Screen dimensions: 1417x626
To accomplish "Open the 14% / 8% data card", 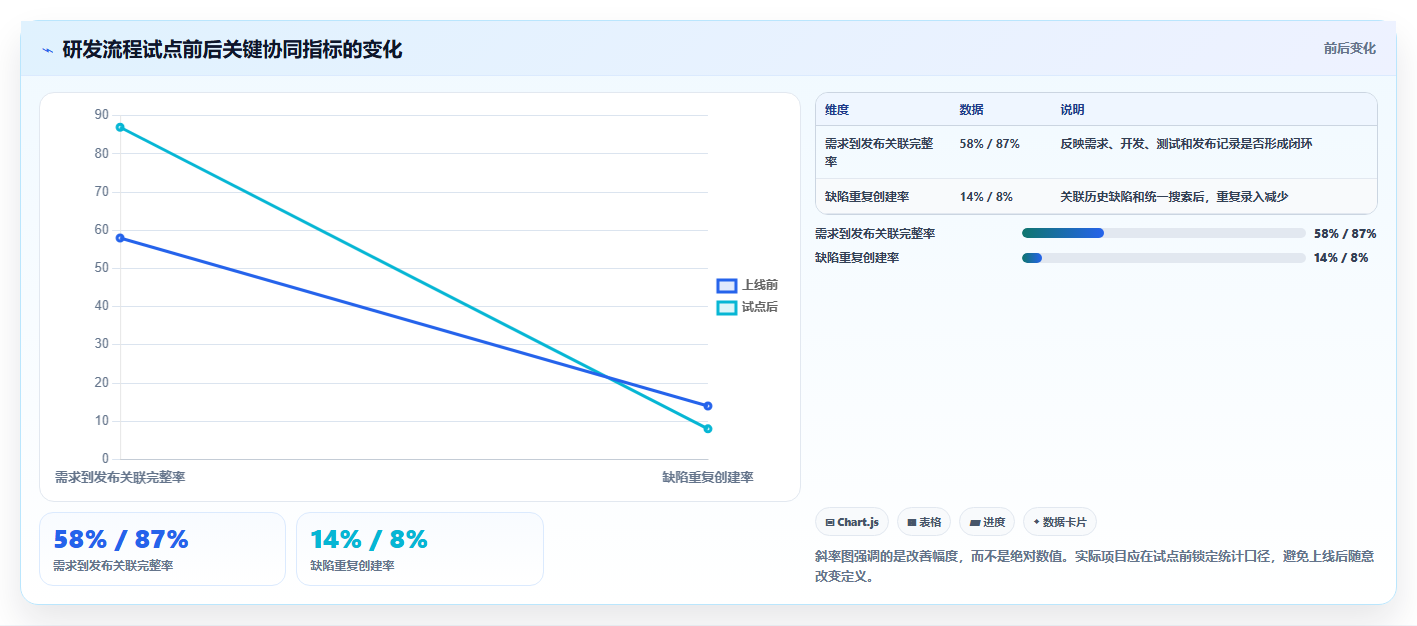I will pyautogui.click(x=420, y=549).
